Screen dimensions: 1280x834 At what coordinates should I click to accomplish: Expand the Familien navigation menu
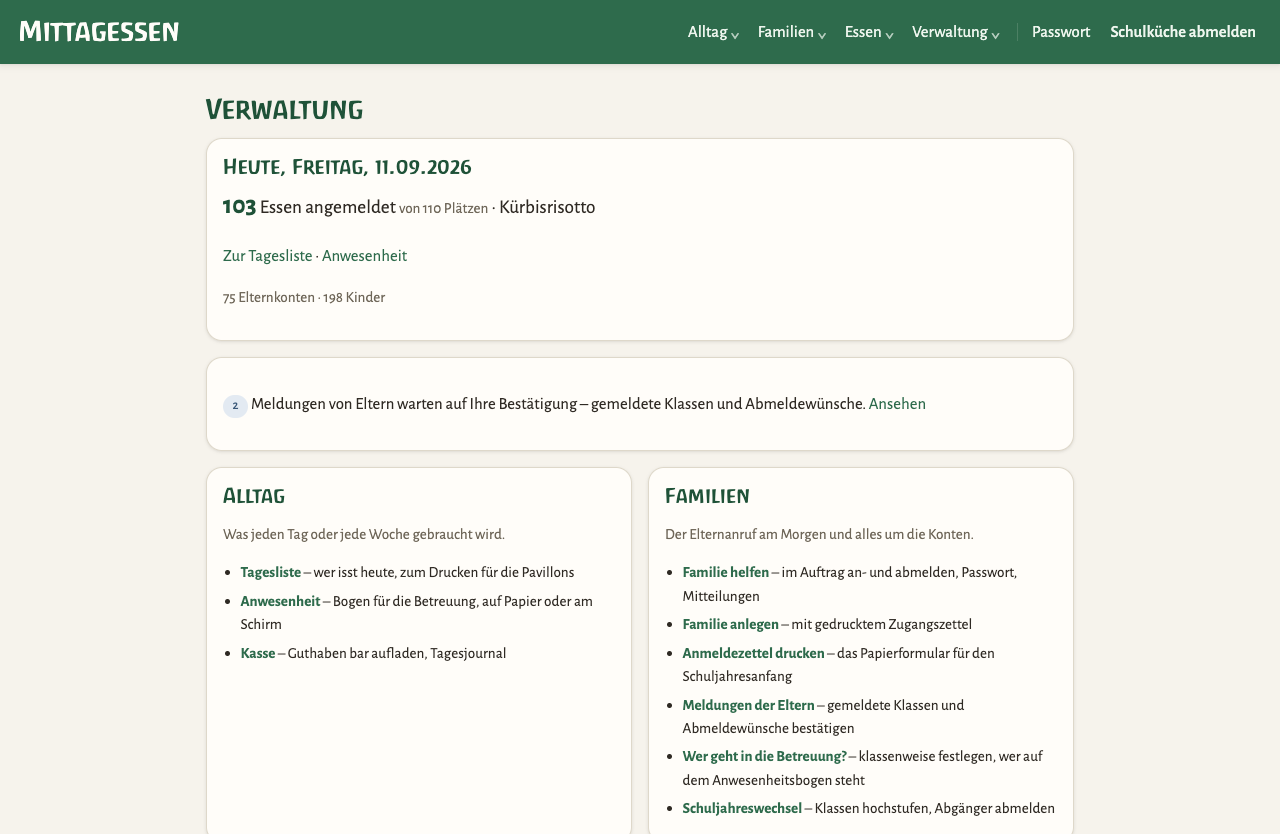pyautogui.click(x=791, y=32)
